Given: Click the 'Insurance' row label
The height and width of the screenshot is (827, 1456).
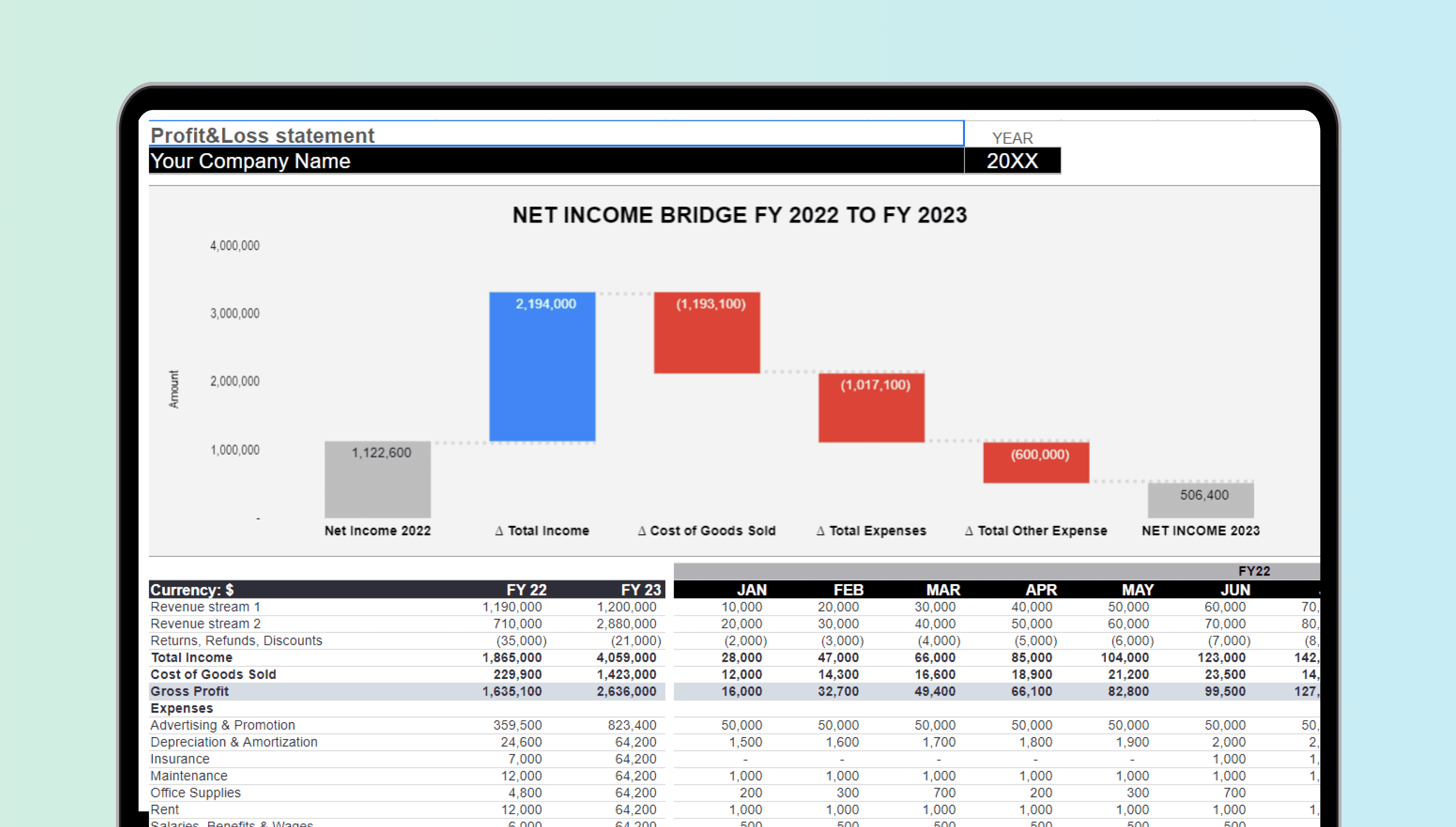Looking at the screenshot, I should 179,759.
